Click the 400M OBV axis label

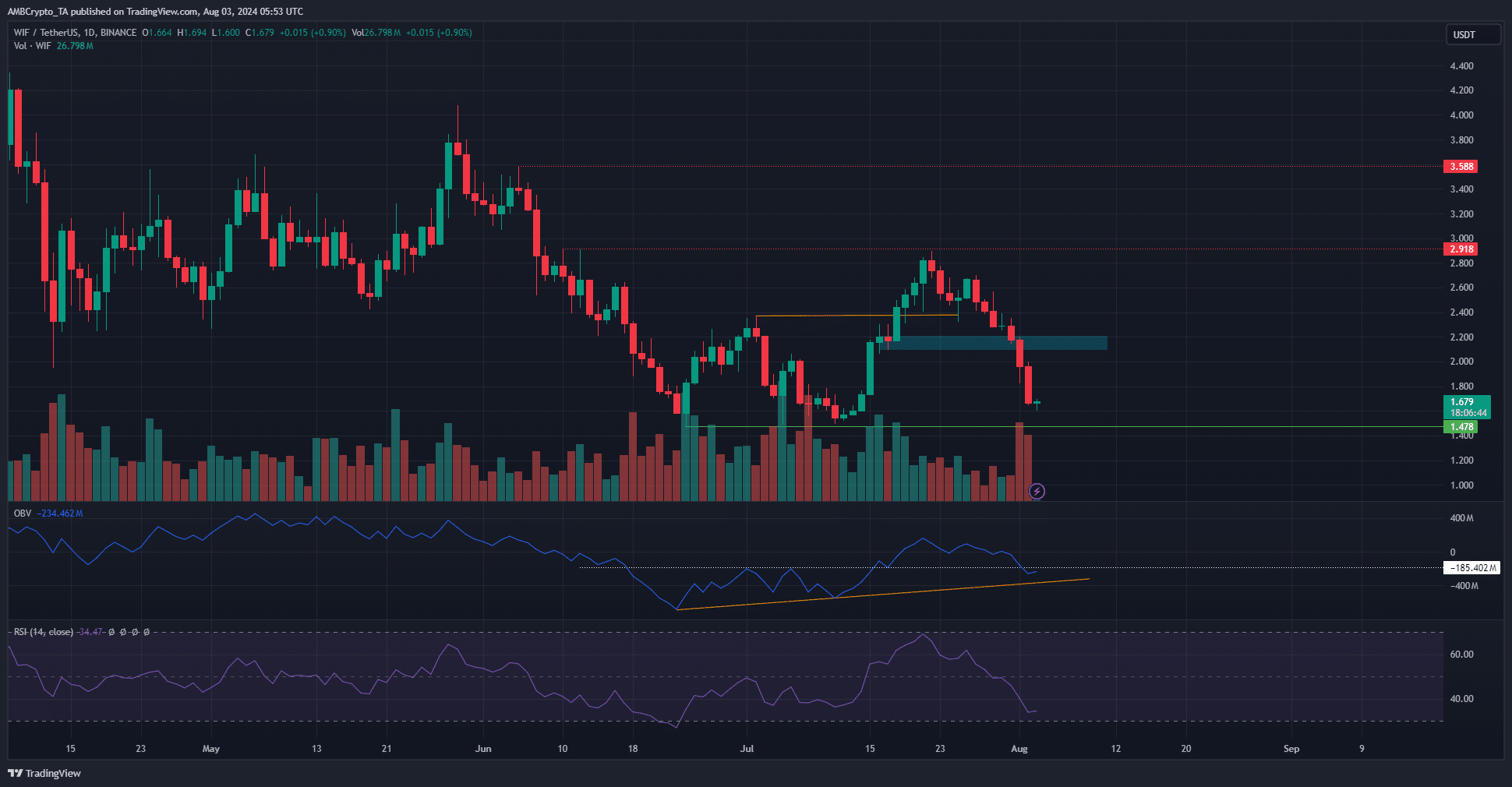1461,518
